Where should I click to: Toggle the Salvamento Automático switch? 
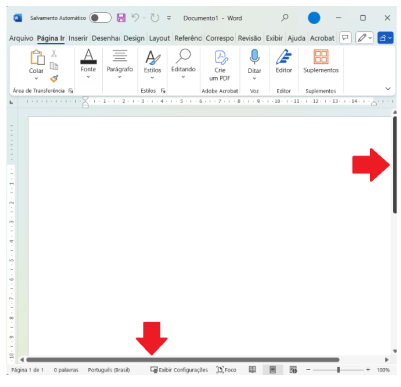[100, 18]
